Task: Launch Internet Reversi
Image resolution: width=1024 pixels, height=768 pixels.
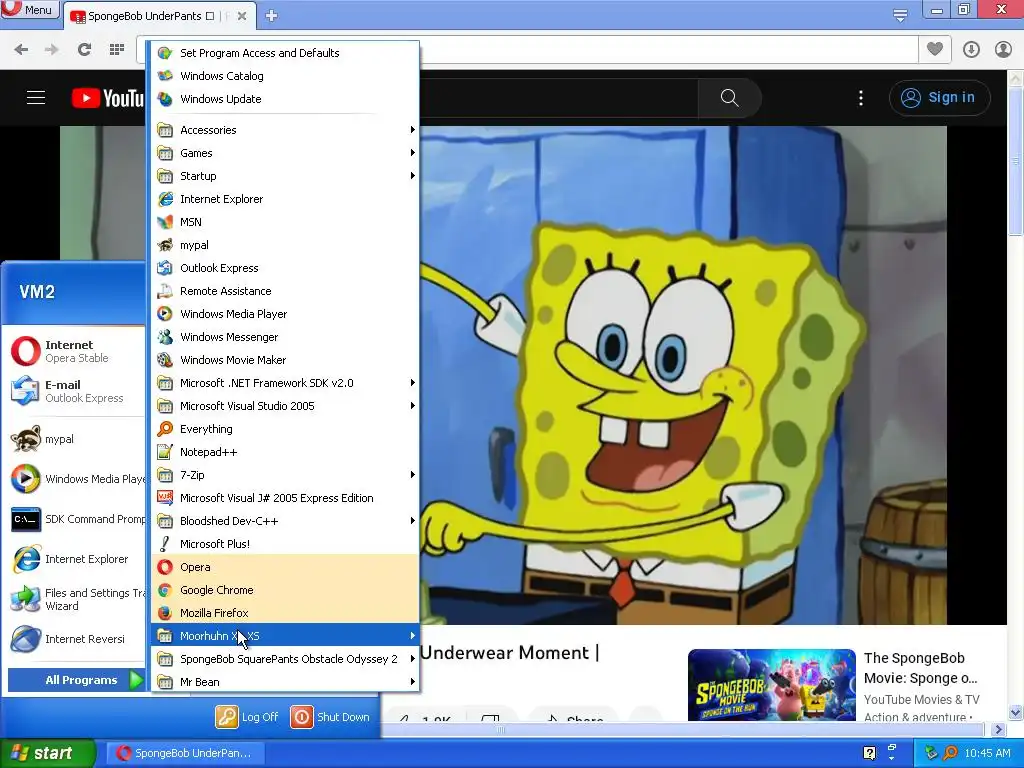Action: [x=76, y=639]
